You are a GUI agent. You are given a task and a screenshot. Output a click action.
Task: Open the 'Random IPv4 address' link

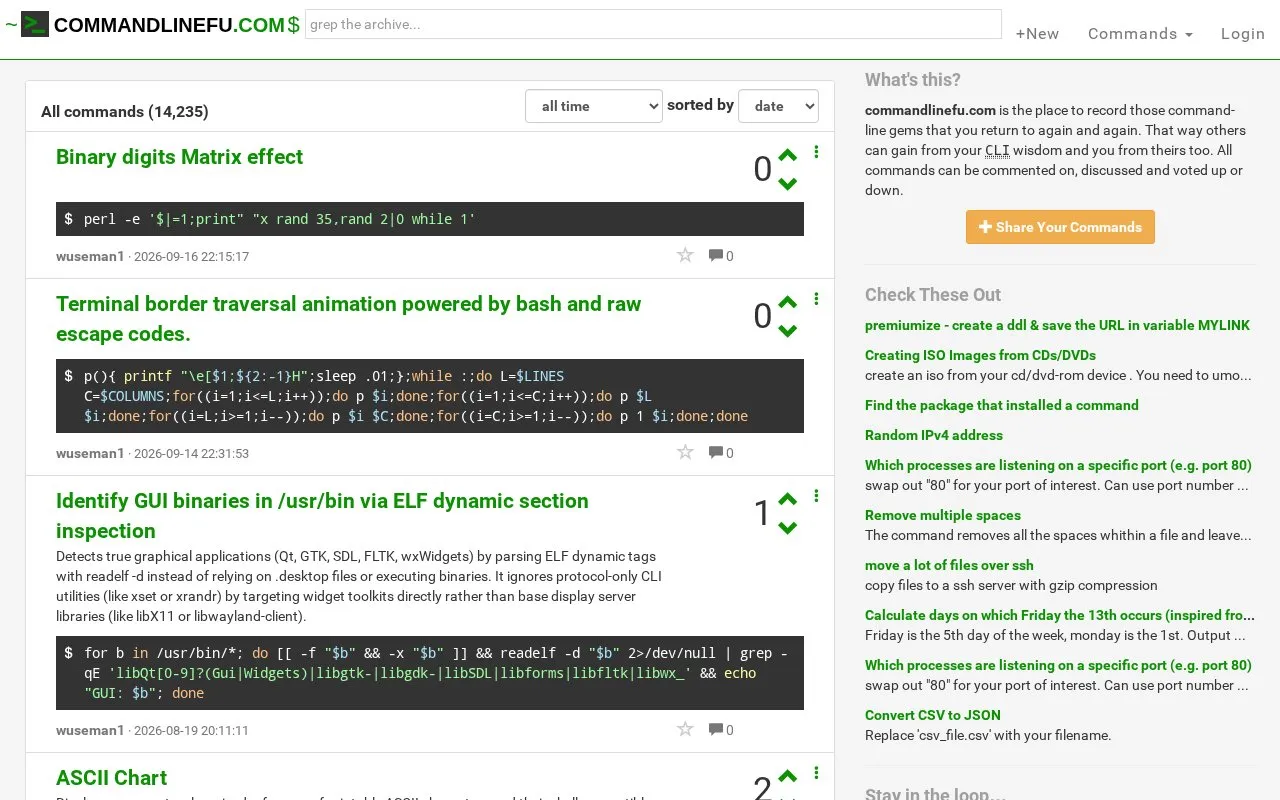(x=934, y=435)
